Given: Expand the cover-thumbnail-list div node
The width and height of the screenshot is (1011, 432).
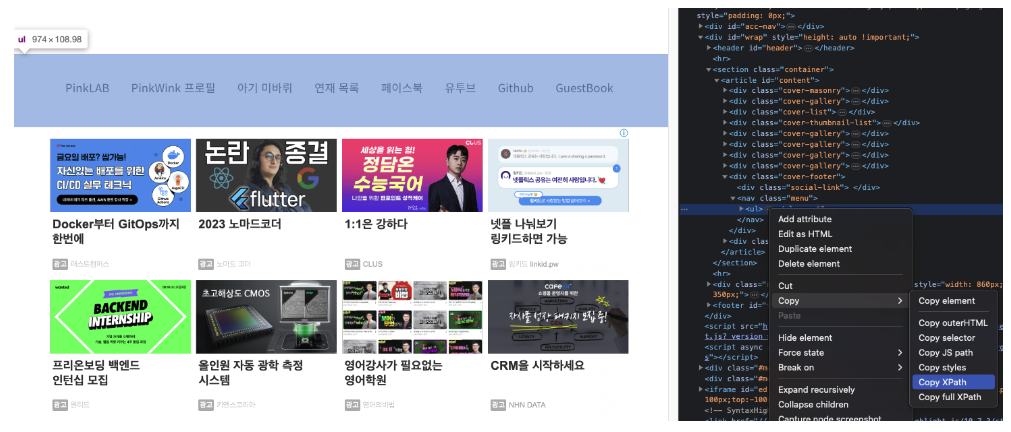Looking at the screenshot, I should [725, 123].
